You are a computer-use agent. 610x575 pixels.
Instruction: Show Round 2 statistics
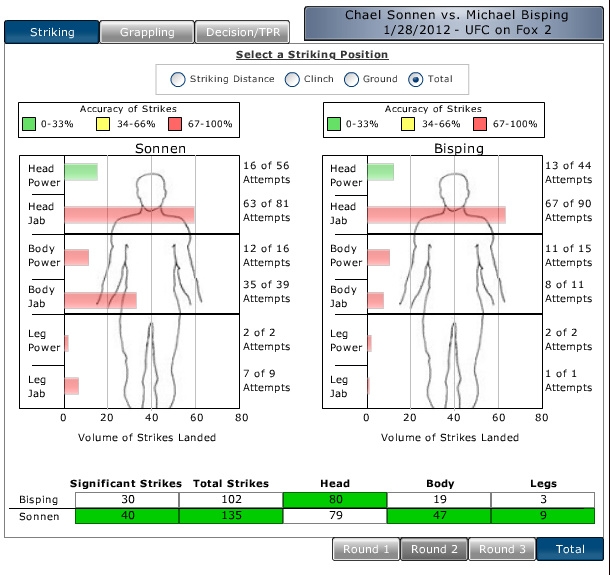pyautogui.click(x=434, y=549)
